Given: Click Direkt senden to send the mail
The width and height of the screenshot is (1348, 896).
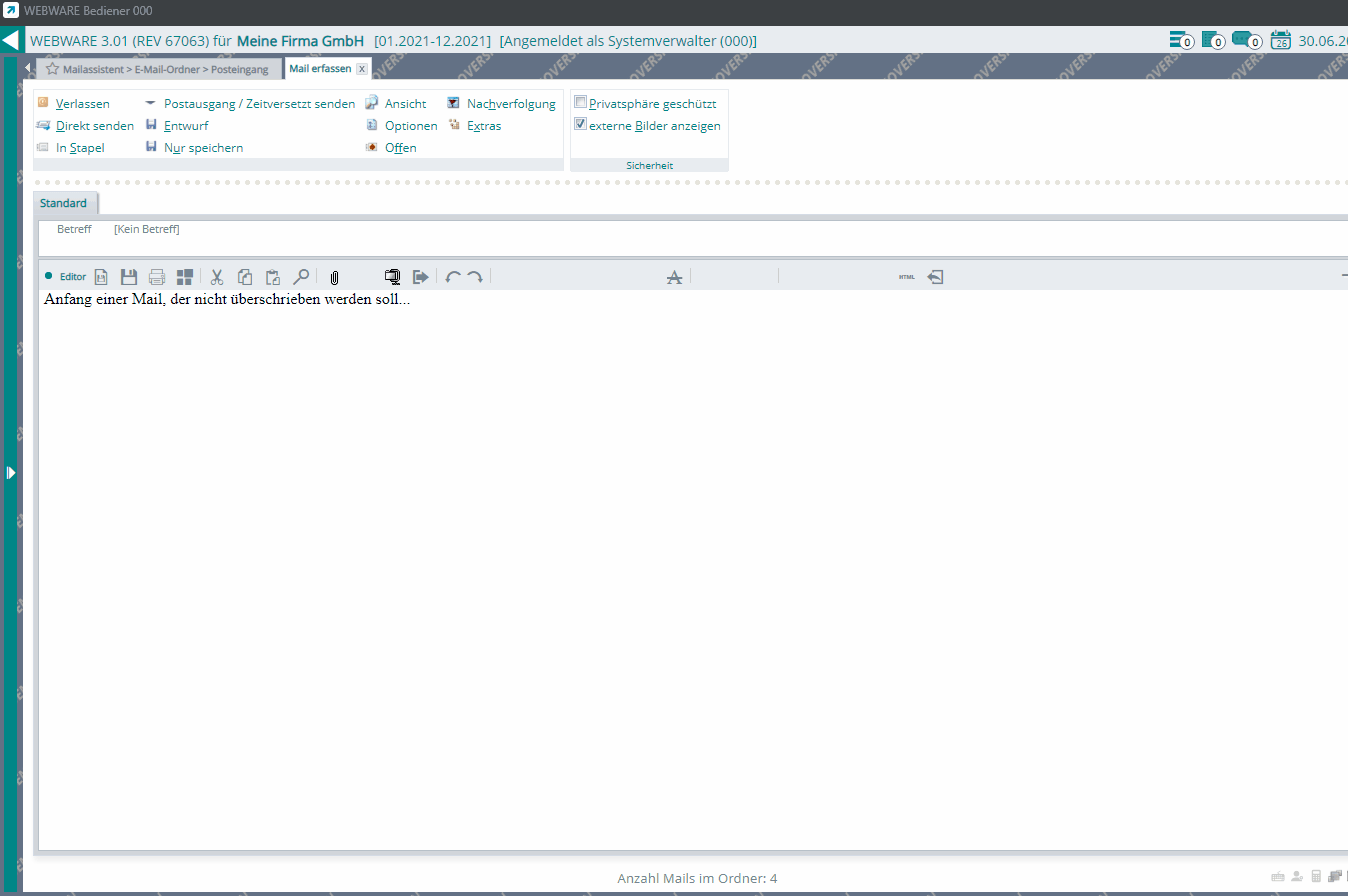Looking at the screenshot, I should 94,126.
